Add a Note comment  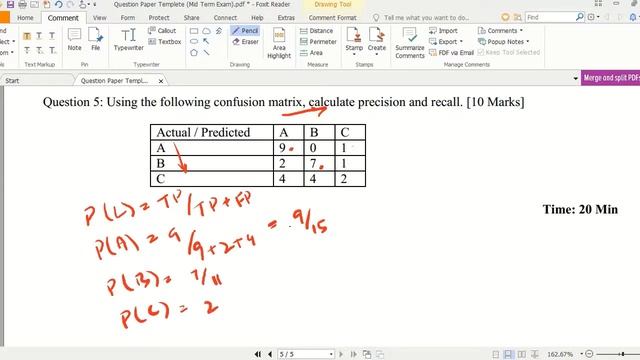click(x=74, y=39)
